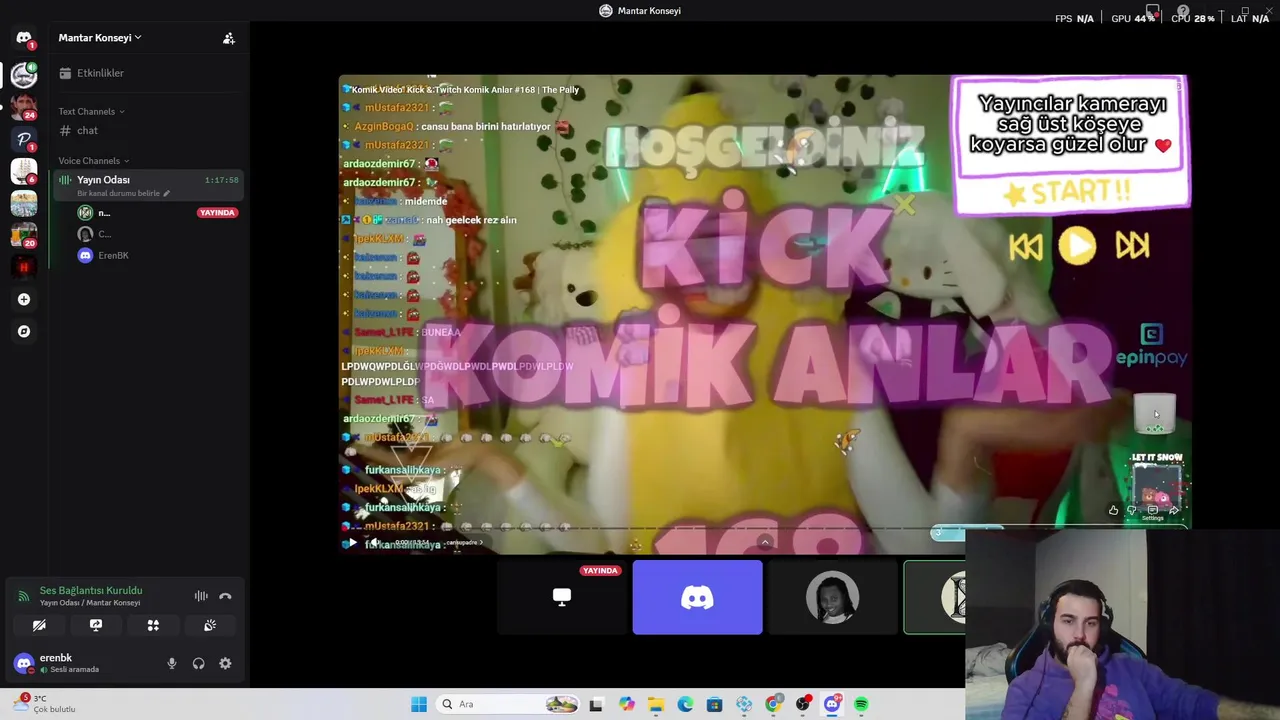Select the screen-share tile marked YAYINDA
The height and width of the screenshot is (720, 1280).
562,597
